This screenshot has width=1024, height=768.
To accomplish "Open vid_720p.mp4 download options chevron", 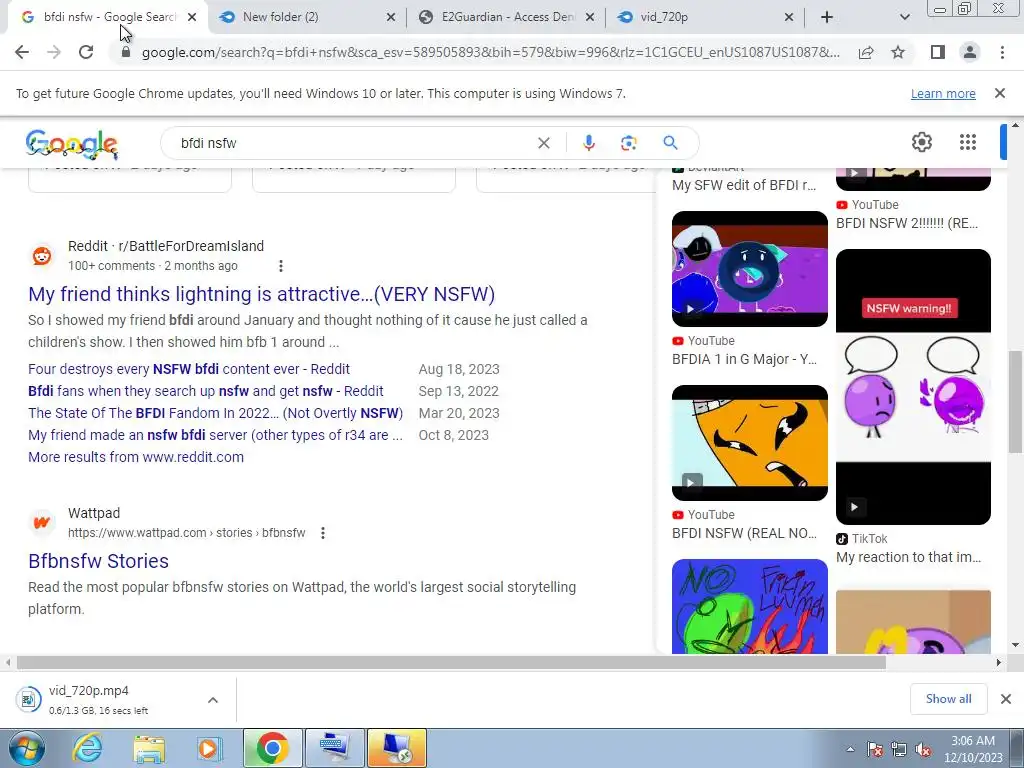I will point(213,699).
